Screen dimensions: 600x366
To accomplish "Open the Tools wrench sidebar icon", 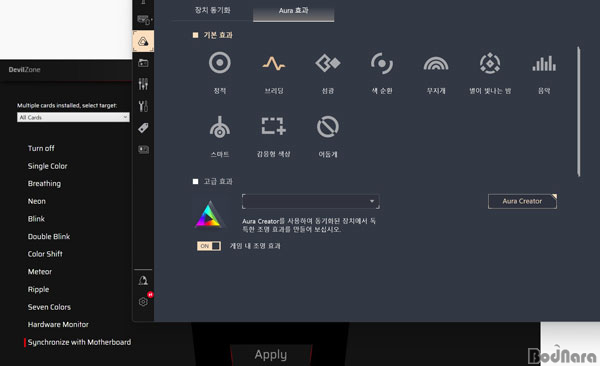I will pyautogui.click(x=143, y=106).
